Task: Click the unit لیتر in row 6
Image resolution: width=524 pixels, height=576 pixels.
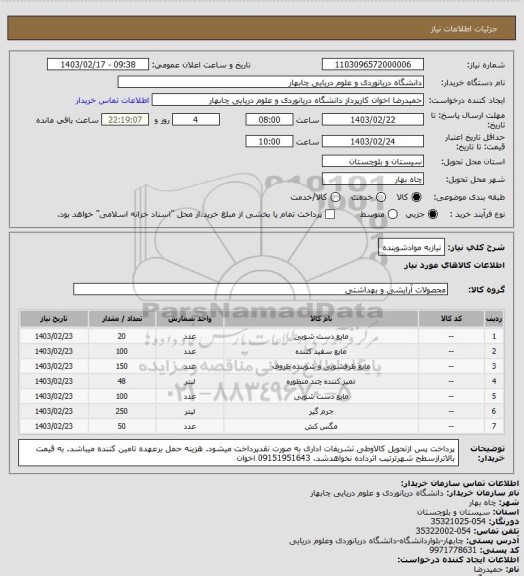Action: [190, 411]
